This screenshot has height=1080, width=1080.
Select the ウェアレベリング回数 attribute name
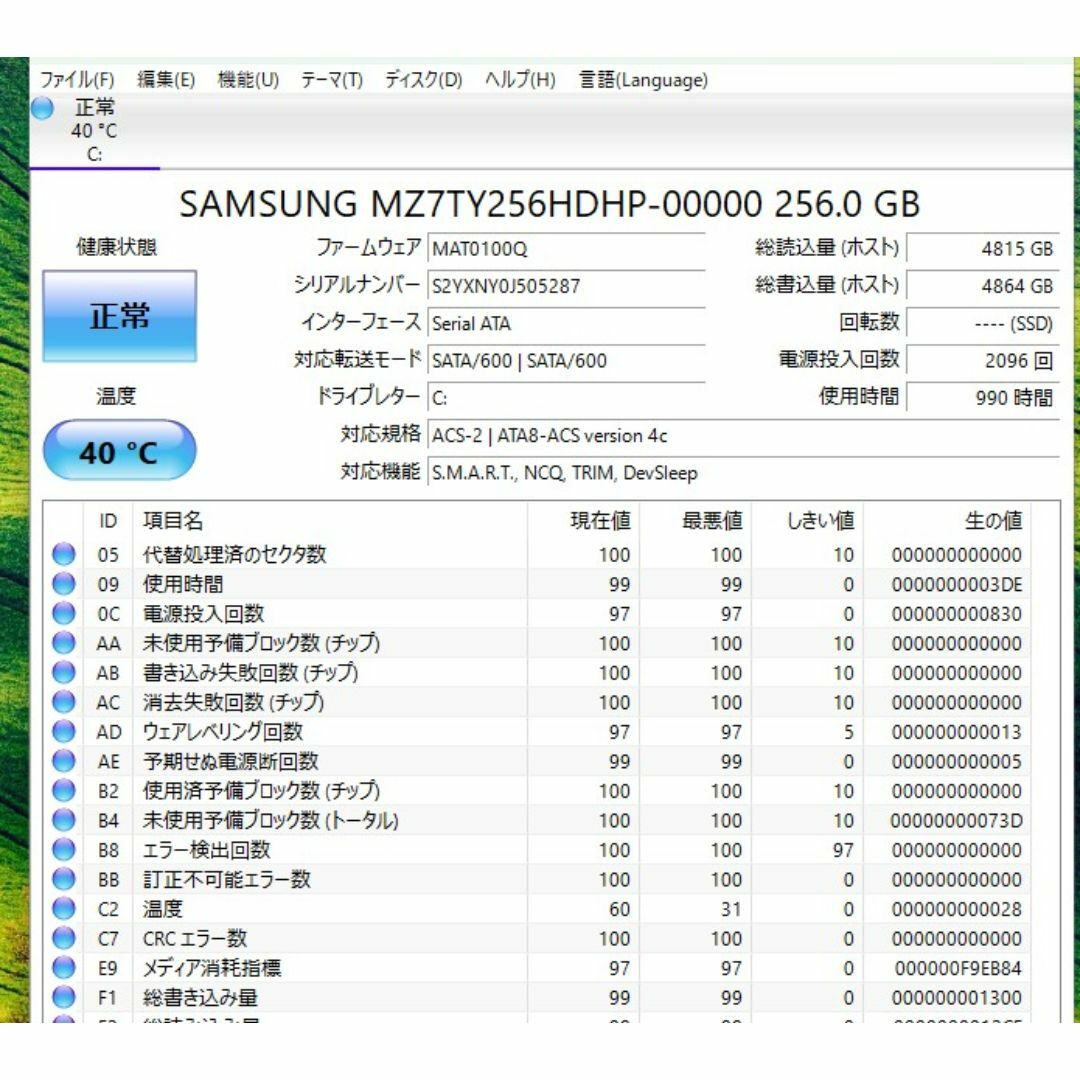click(x=222, y=731)
